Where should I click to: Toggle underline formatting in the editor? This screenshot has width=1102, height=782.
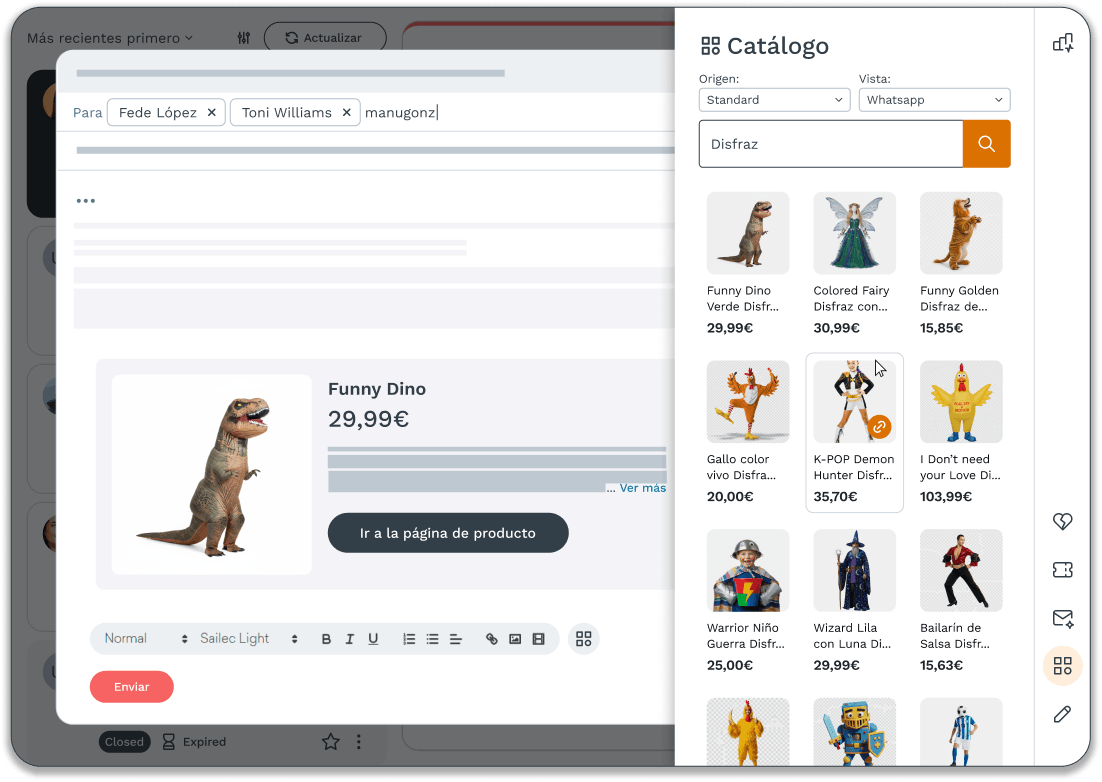(x=372, y=638)
